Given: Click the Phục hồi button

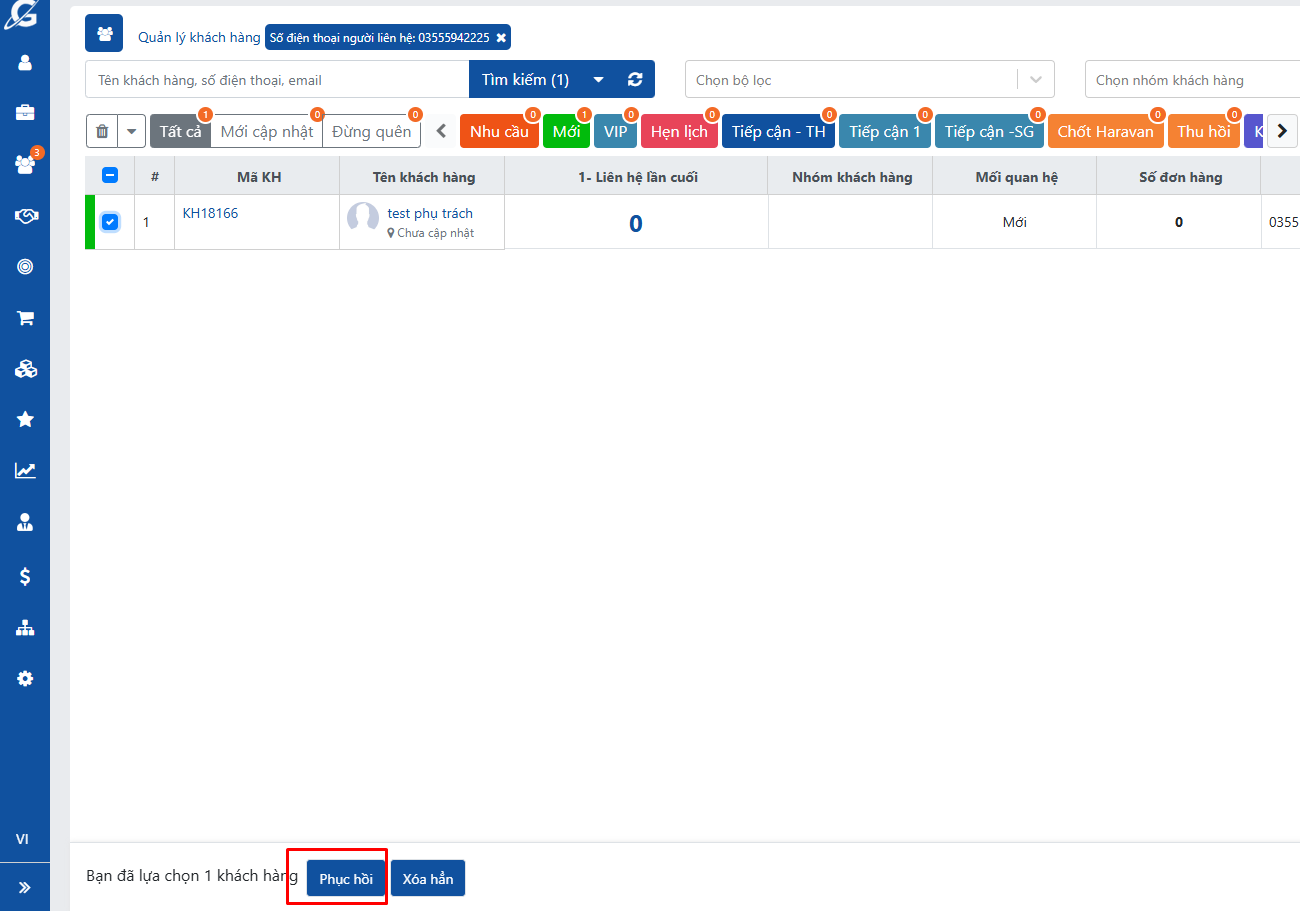Looking at the screenshot, I should 346,879.
